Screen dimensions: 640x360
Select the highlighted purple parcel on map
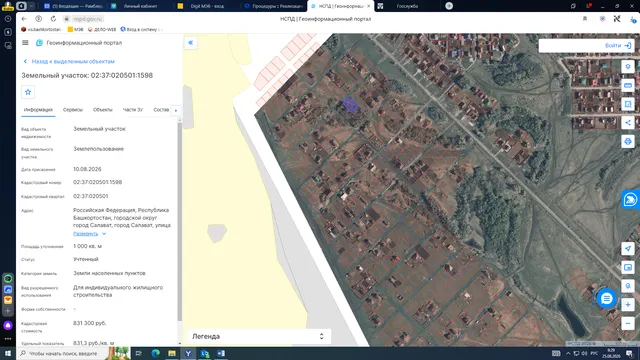[350, 105]
